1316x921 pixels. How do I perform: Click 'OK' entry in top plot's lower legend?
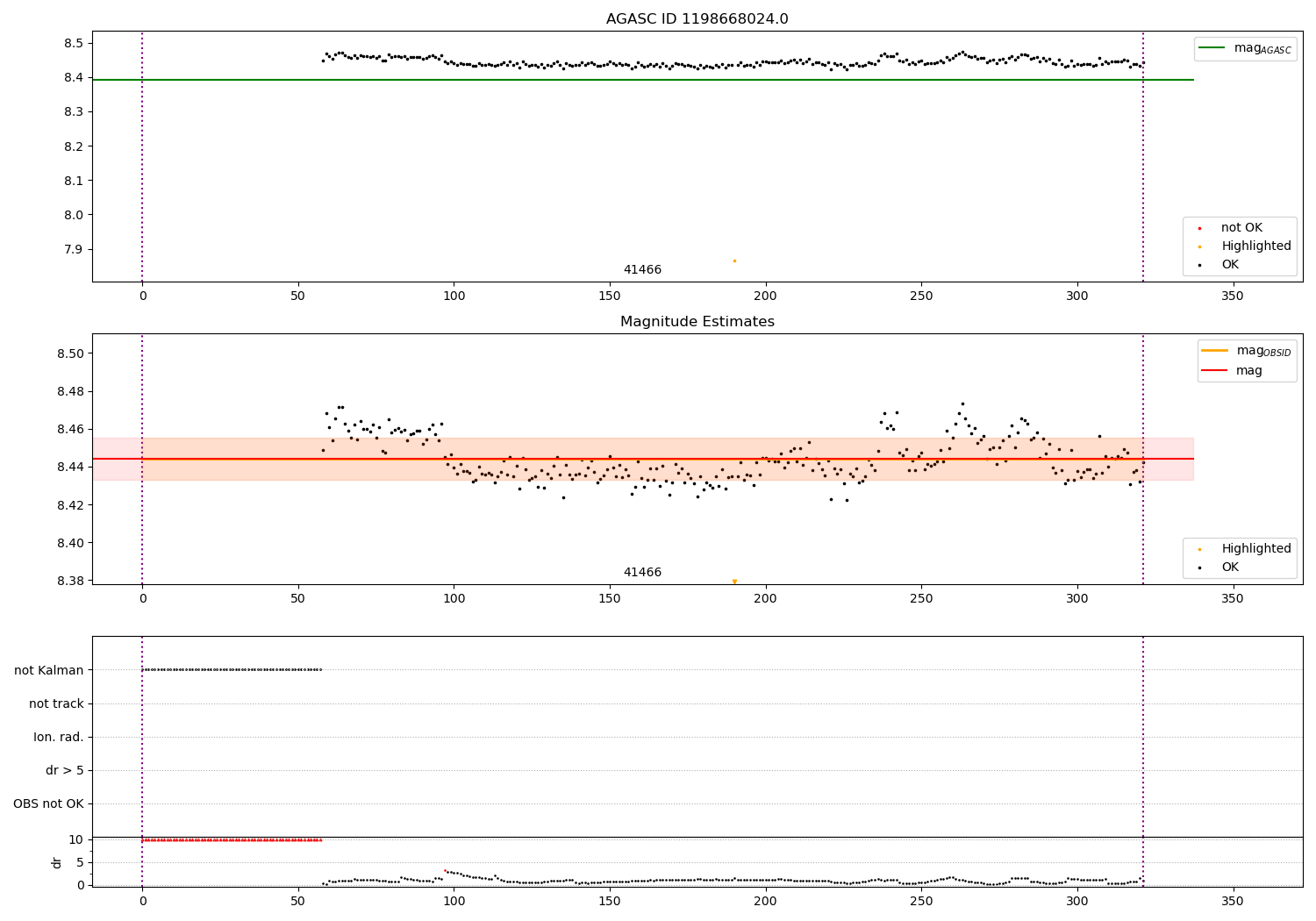click(1219, 265)
